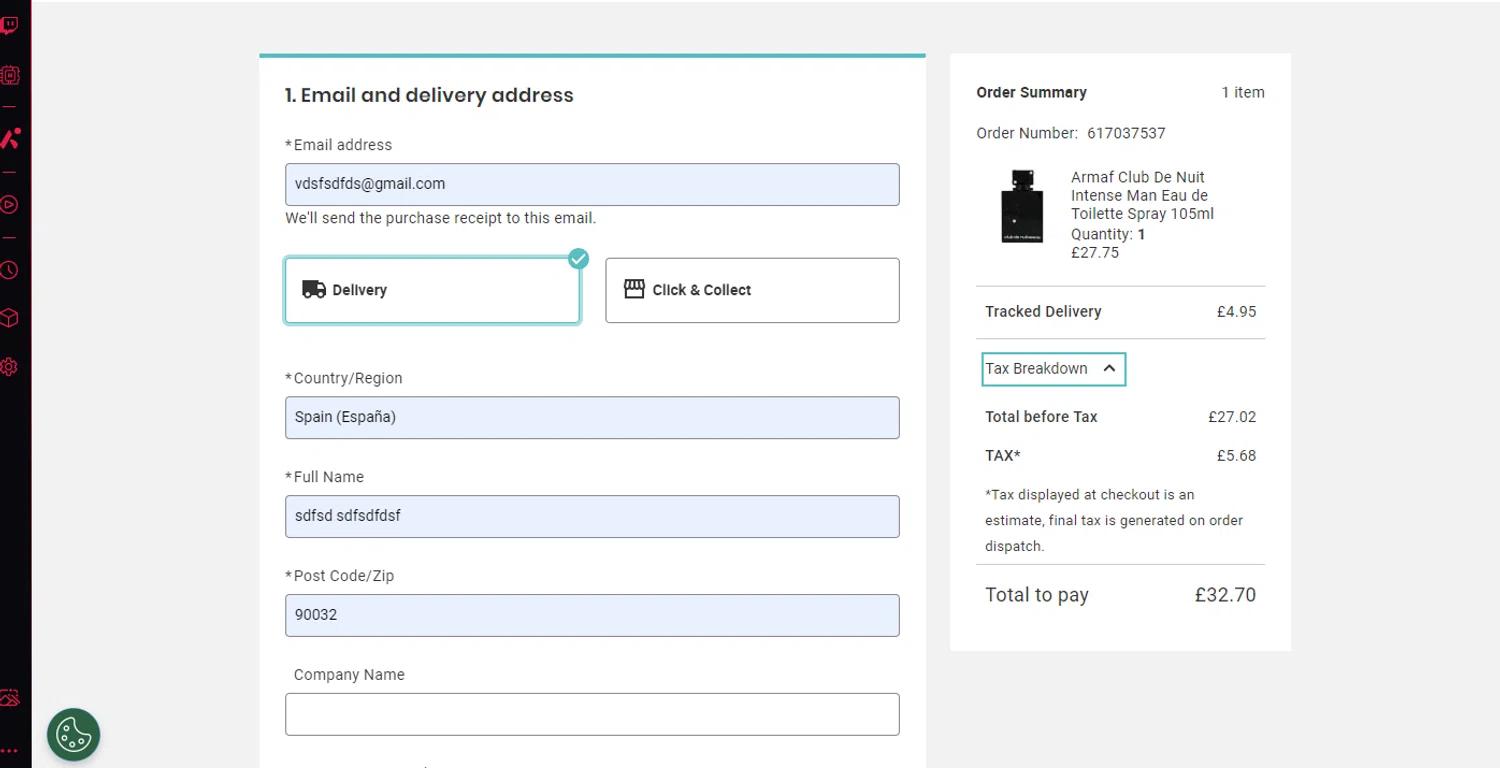Click the 'Order Summary' heading
Screen dimensions: 1500x768
[x=1031, y=92]
